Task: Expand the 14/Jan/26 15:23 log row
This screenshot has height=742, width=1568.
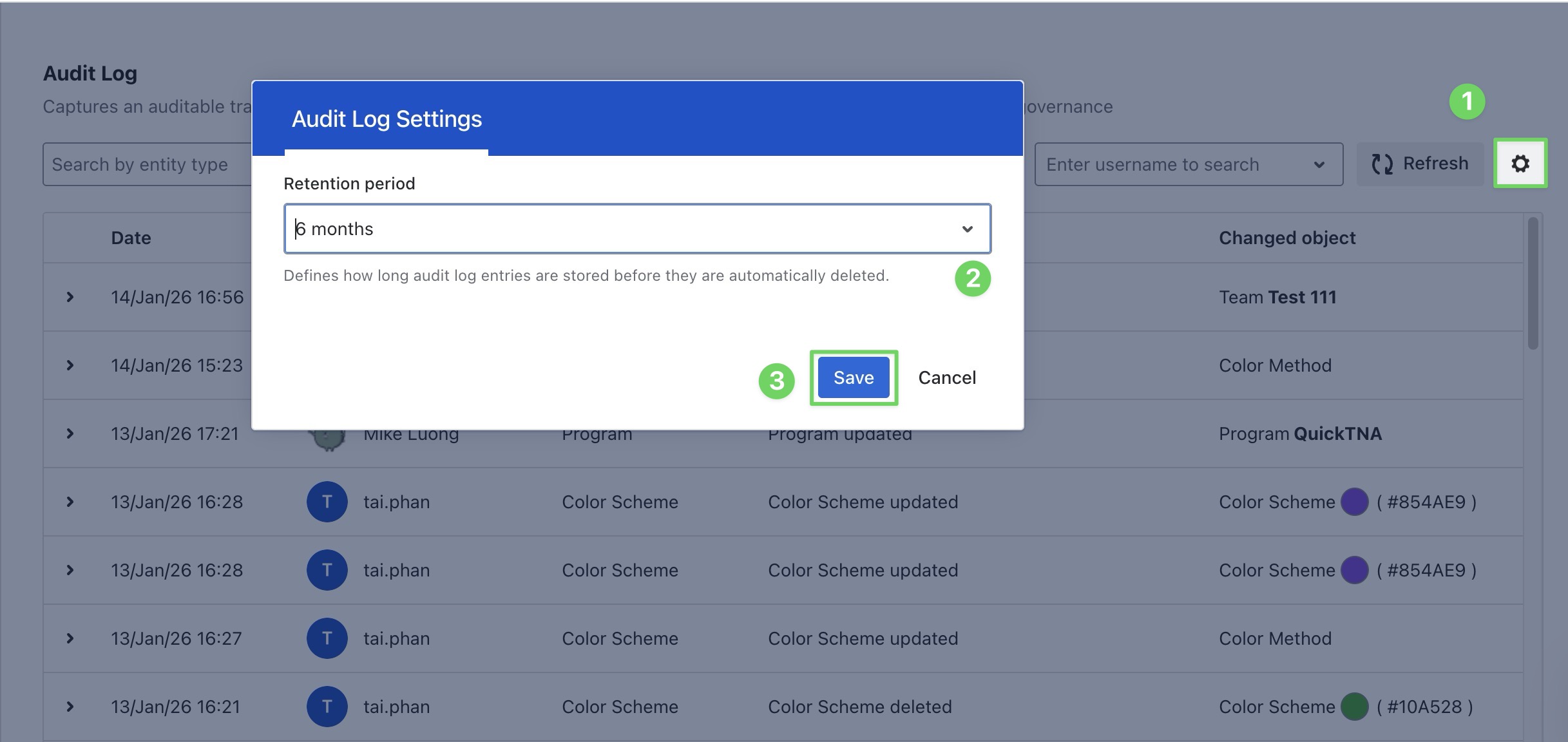Action: [x=70, y=365]
